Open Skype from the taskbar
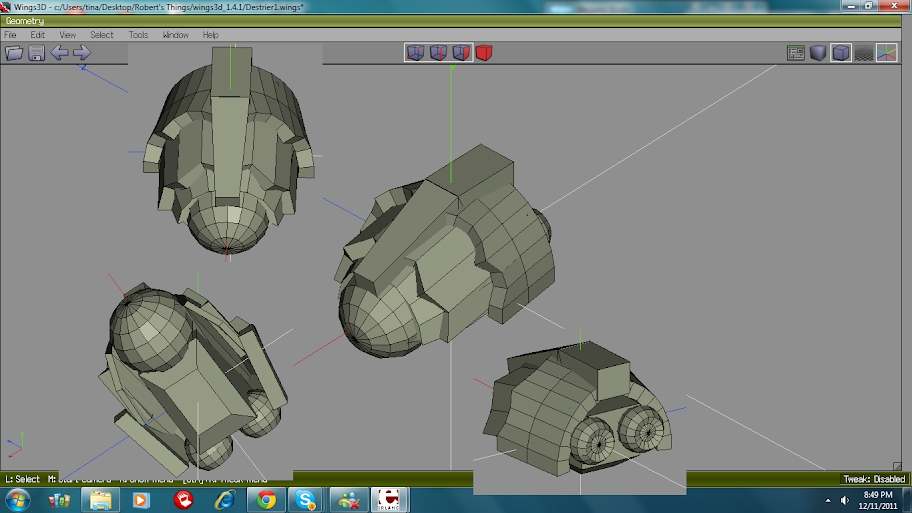The width and height of the screenshot is (912, 513). (306, 500)
